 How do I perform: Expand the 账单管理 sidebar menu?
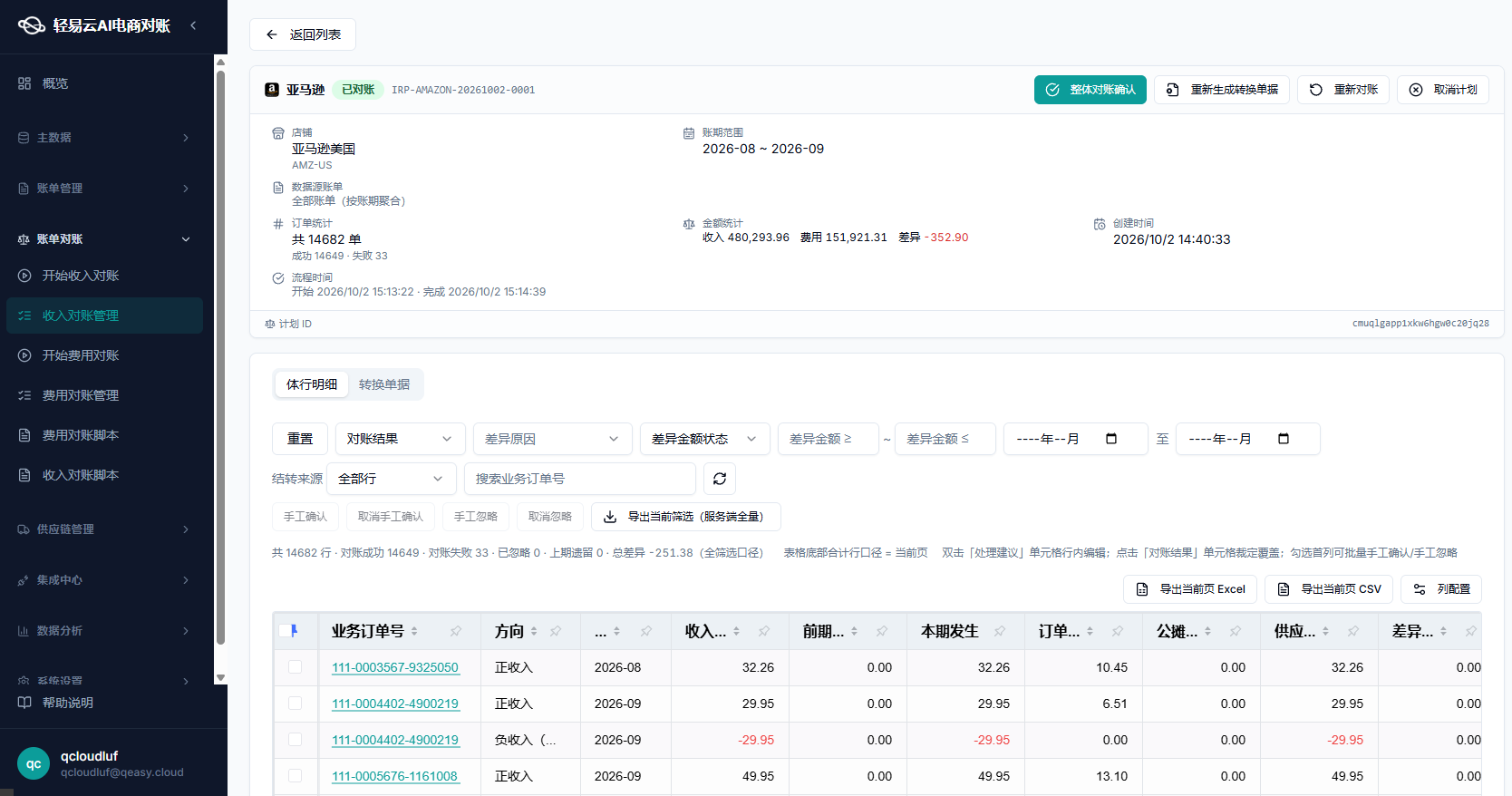coord(105,189)
